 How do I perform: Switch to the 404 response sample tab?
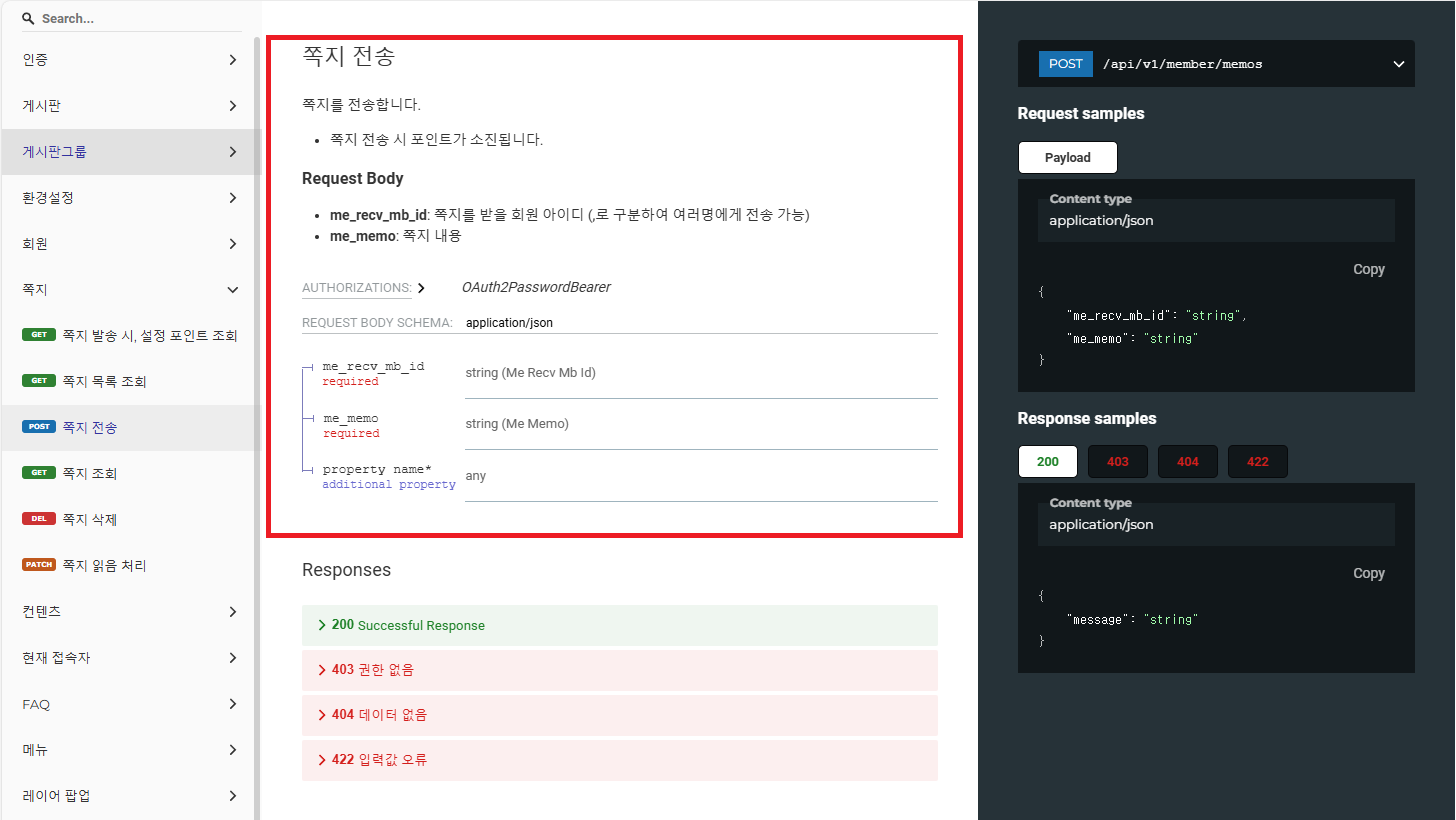(x=1187, y=462)
